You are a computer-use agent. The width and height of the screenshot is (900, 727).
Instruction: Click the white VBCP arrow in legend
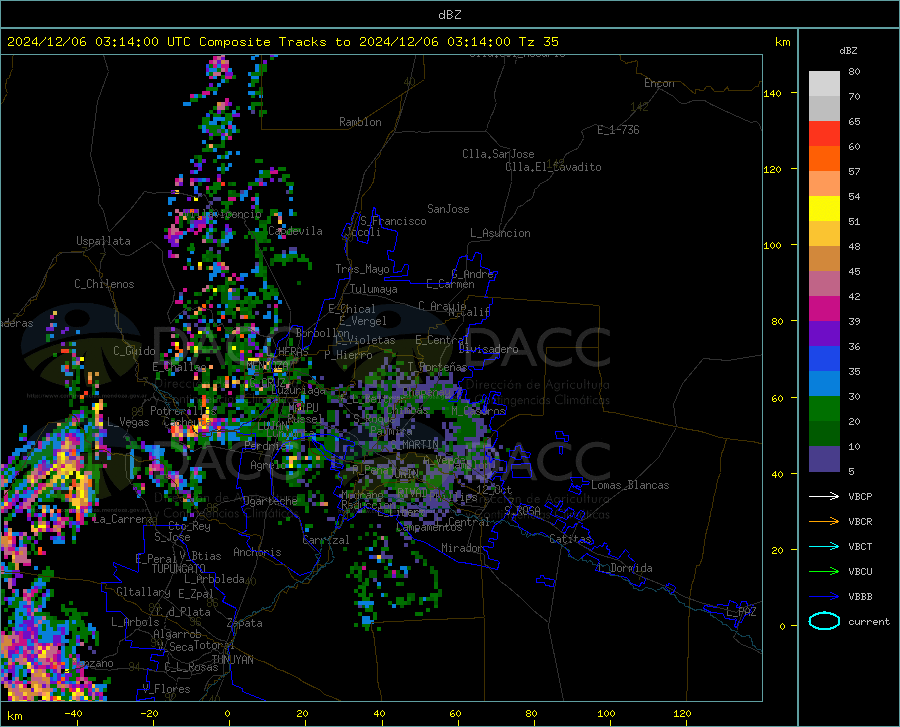coord(824,496)
